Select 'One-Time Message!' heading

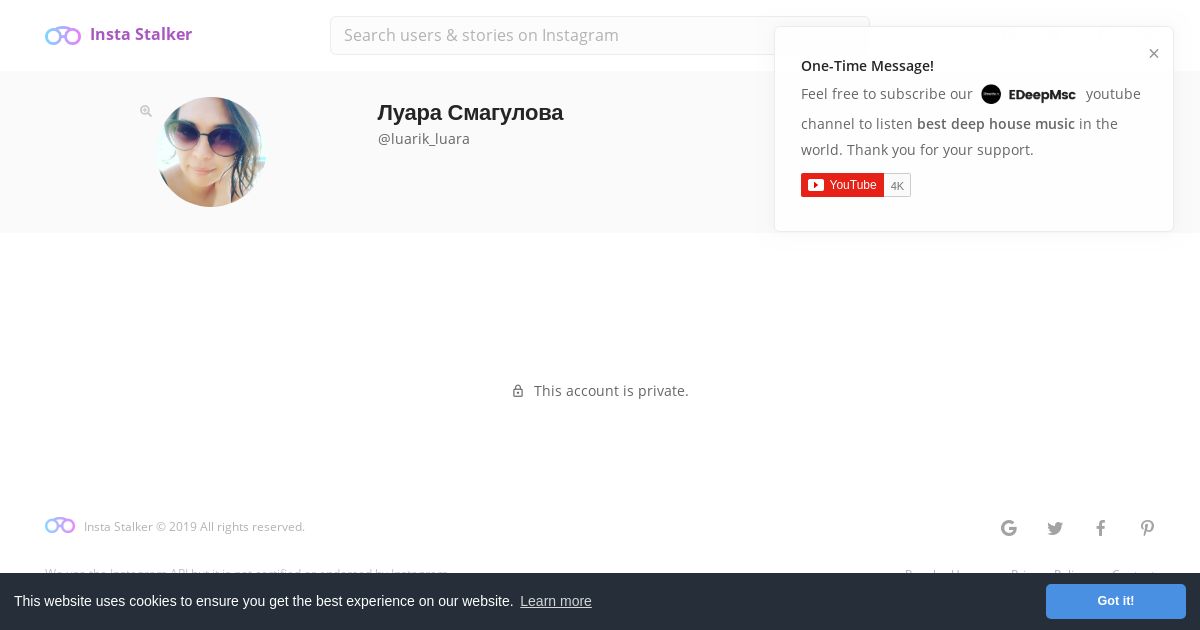pyautogui.click(x=867, y=66)
